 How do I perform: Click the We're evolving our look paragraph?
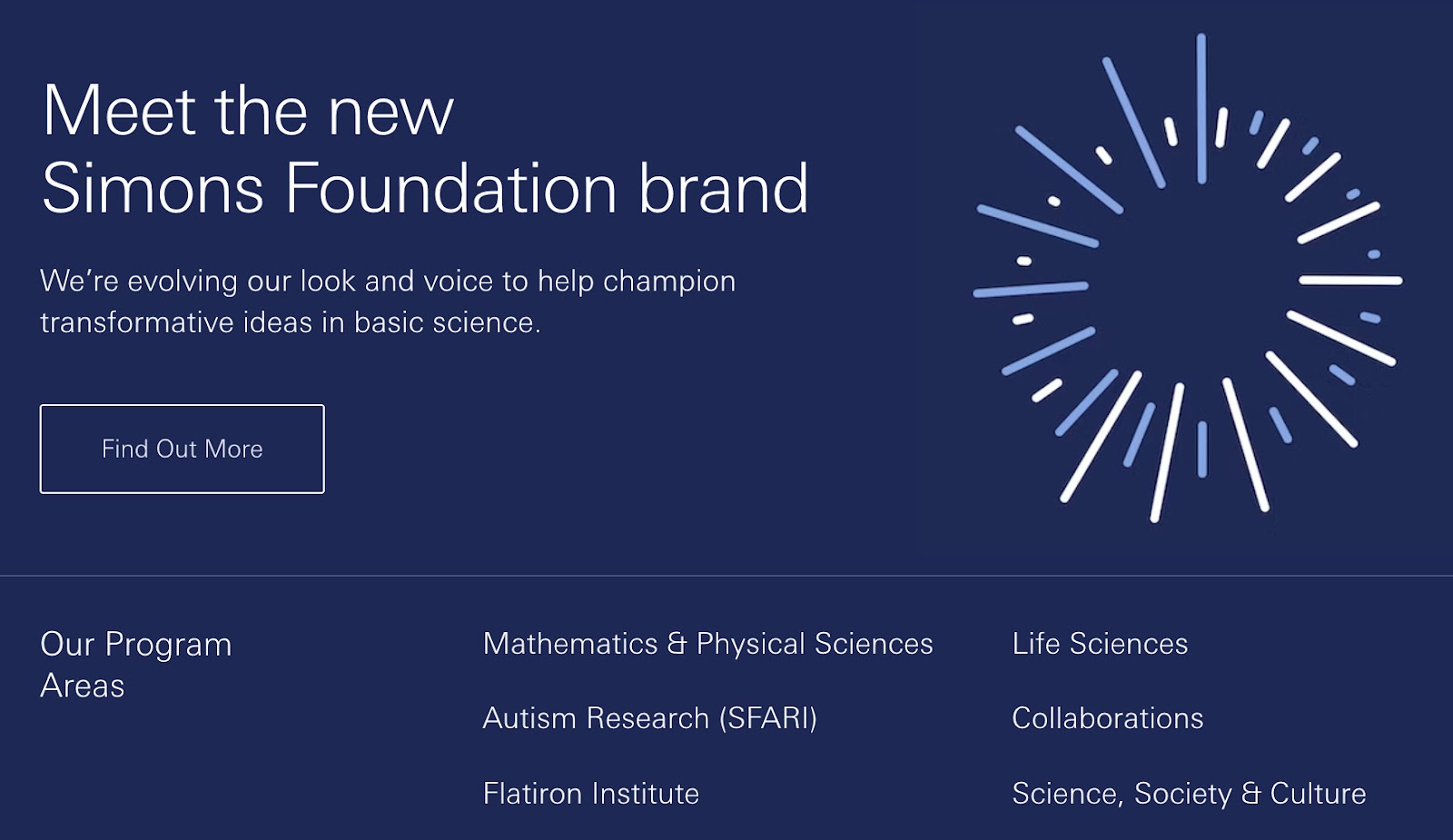[x=388, y=301]
